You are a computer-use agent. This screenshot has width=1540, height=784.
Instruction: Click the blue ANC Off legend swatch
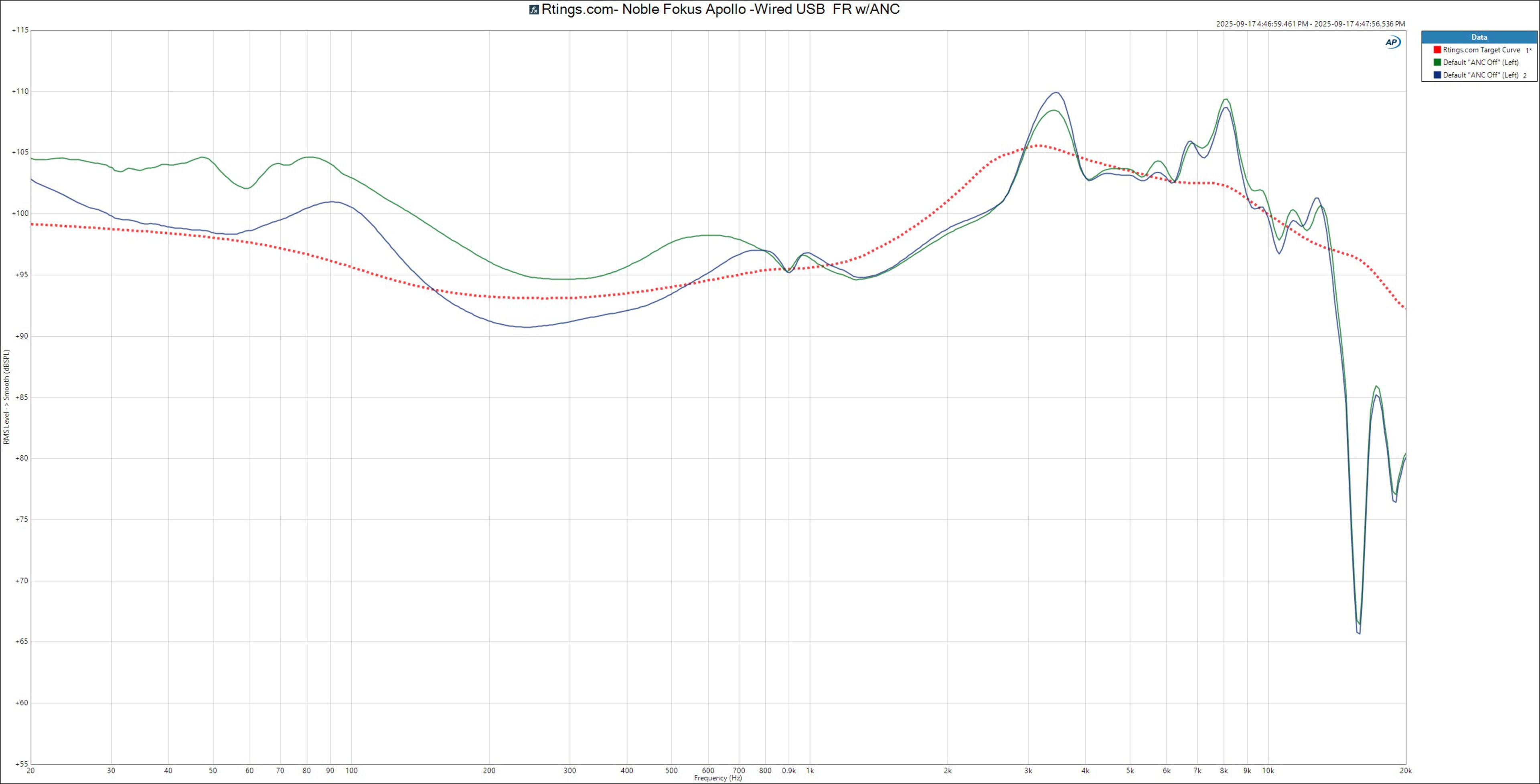click(x=1437, y=75)
